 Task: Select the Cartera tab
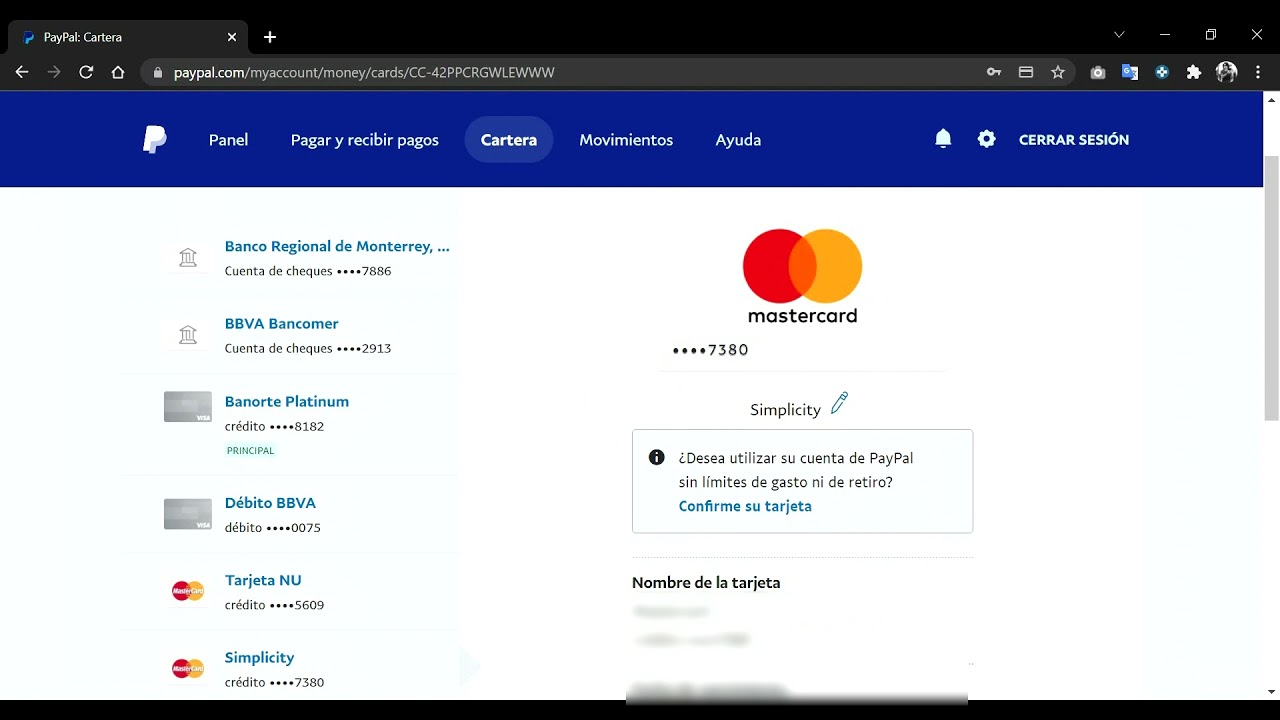509,140
